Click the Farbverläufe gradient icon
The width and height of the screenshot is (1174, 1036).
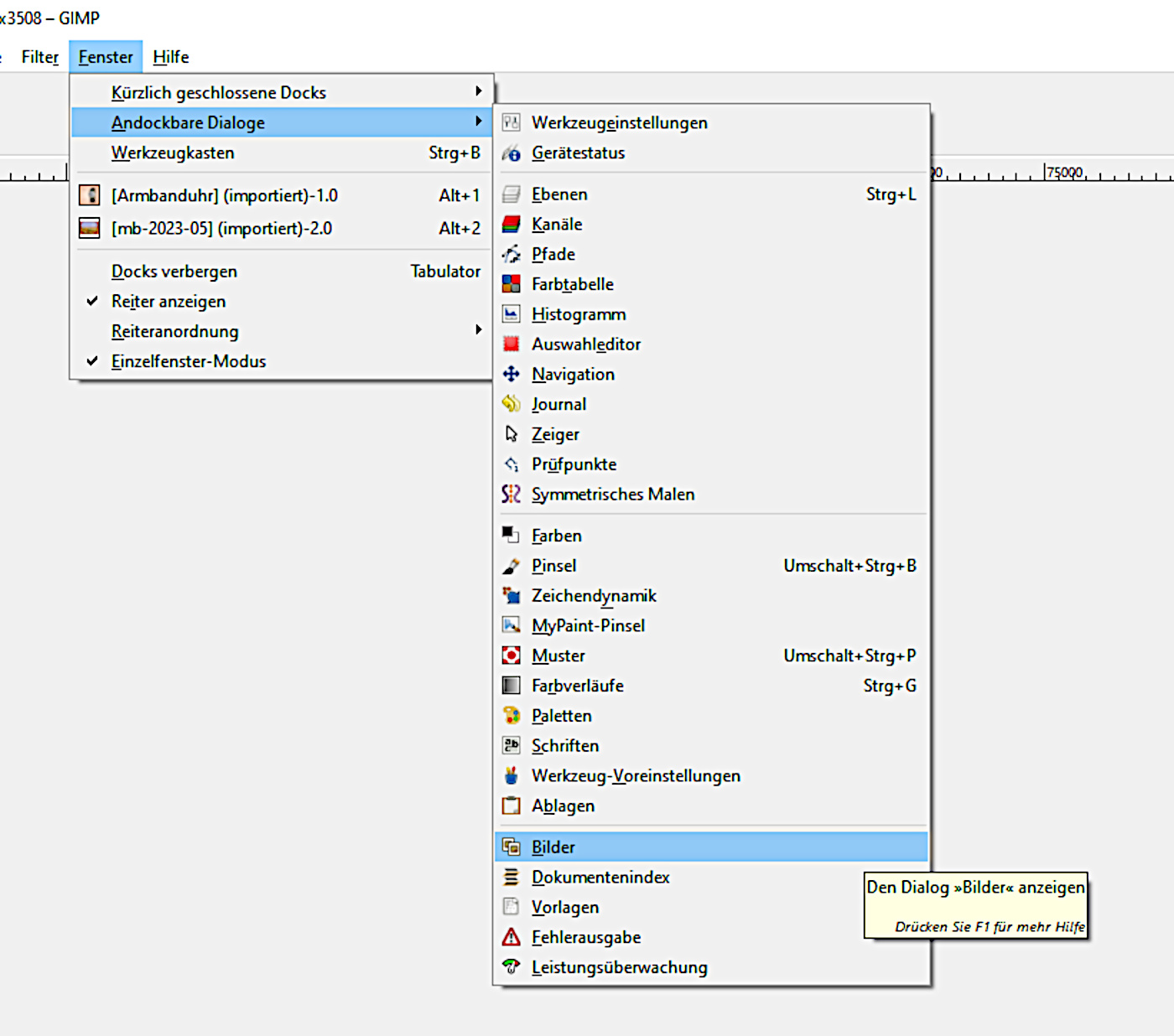click(511, 686)
